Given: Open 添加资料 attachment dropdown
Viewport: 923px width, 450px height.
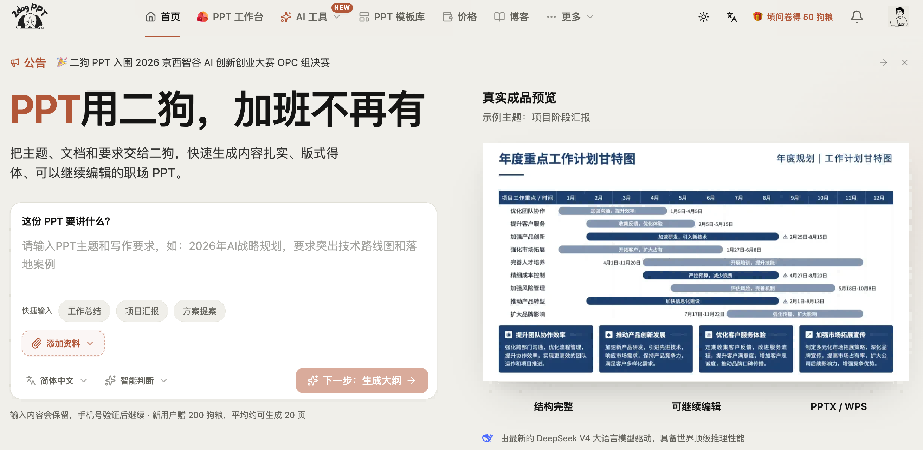Looking at the screenshot, I should coord(64,343).
